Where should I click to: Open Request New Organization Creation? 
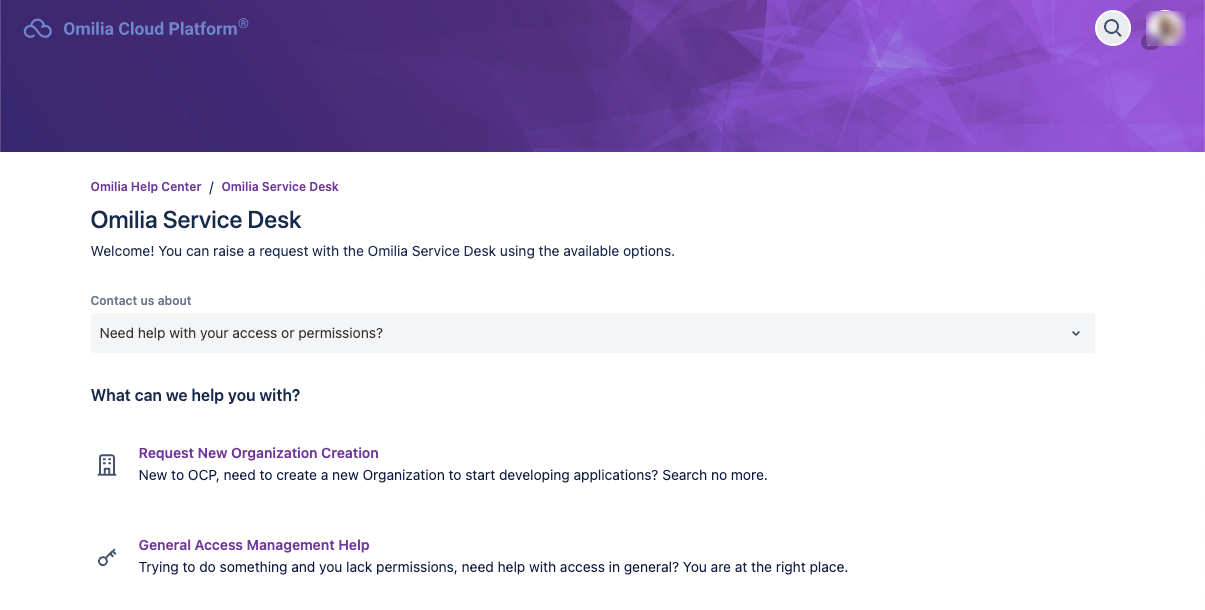click(x=258, y=453)
